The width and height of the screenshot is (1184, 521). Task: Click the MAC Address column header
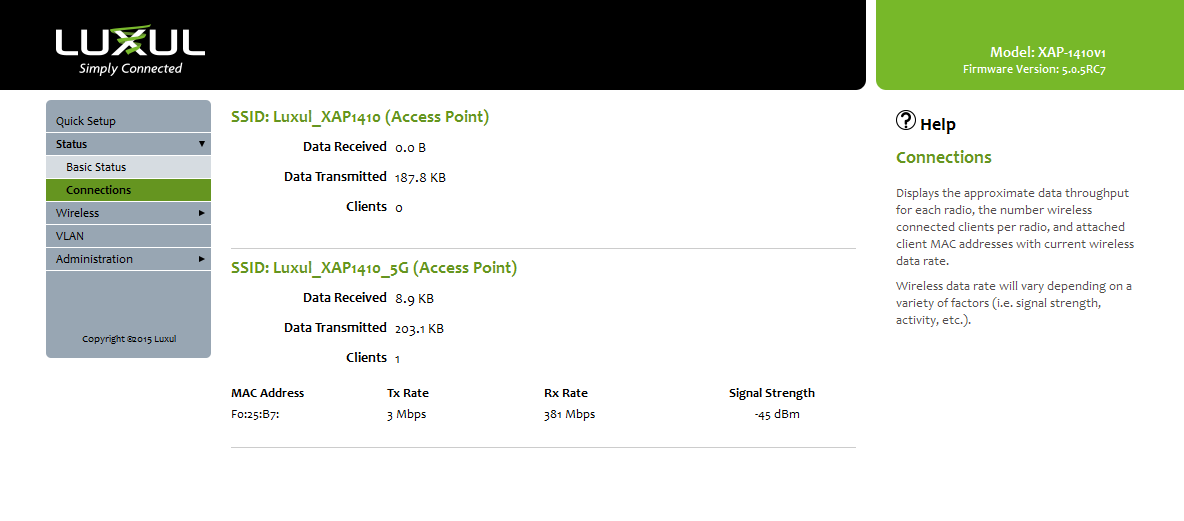[267, 393]
